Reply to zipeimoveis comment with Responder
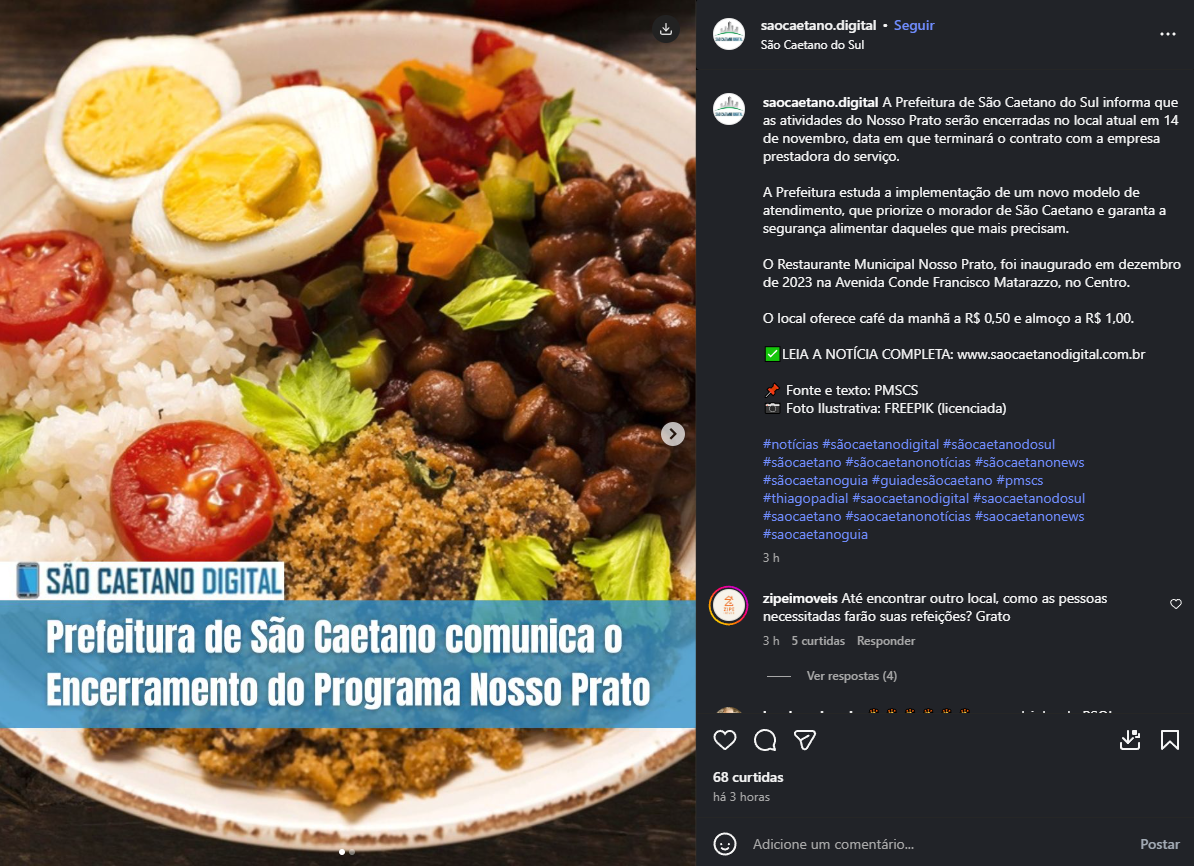The height and width of the screenshot is (866, 1194). click(x=886, y=641)
